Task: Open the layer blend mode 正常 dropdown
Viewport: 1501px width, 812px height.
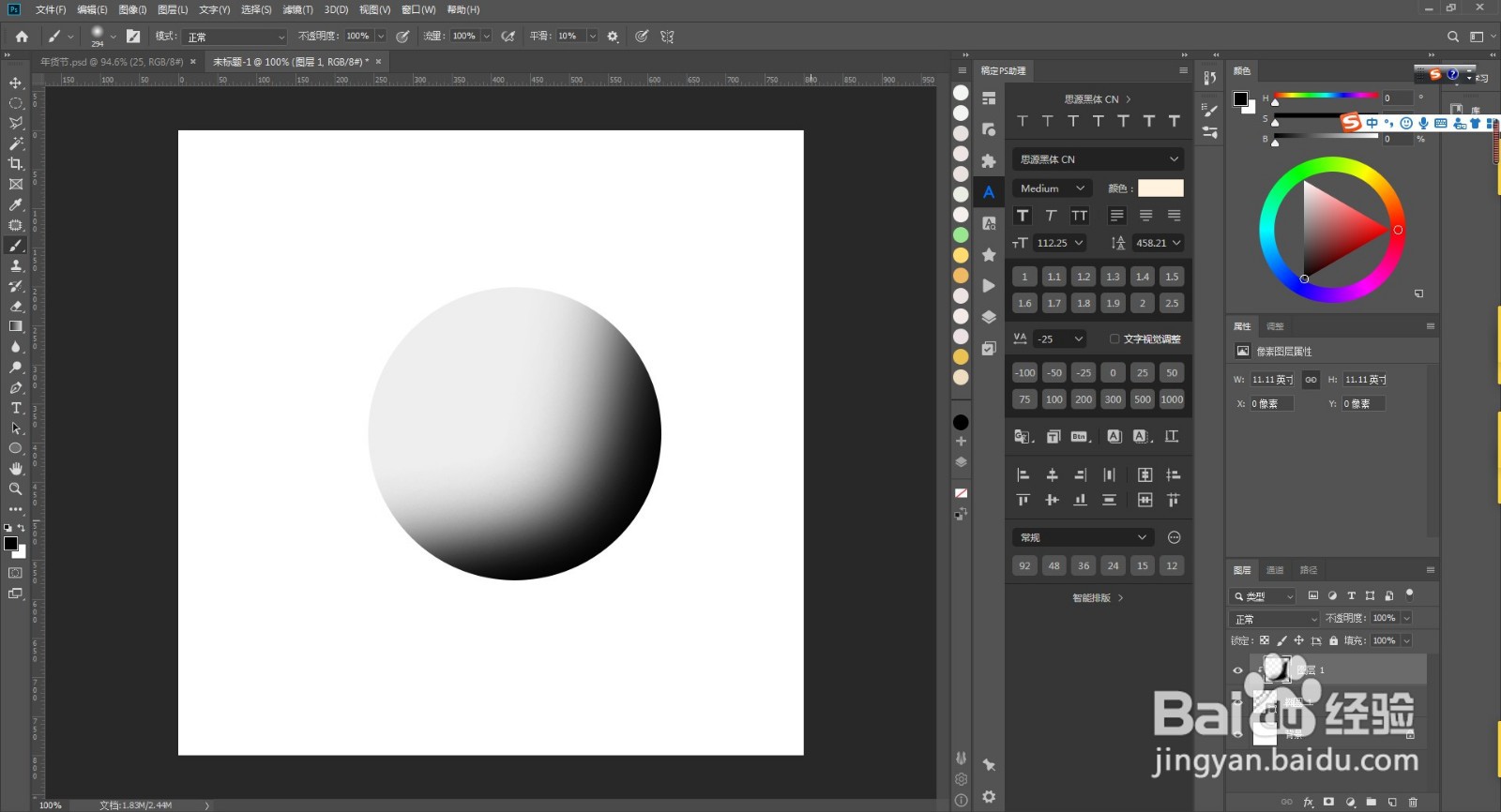Action: (x=1274, y=619)
